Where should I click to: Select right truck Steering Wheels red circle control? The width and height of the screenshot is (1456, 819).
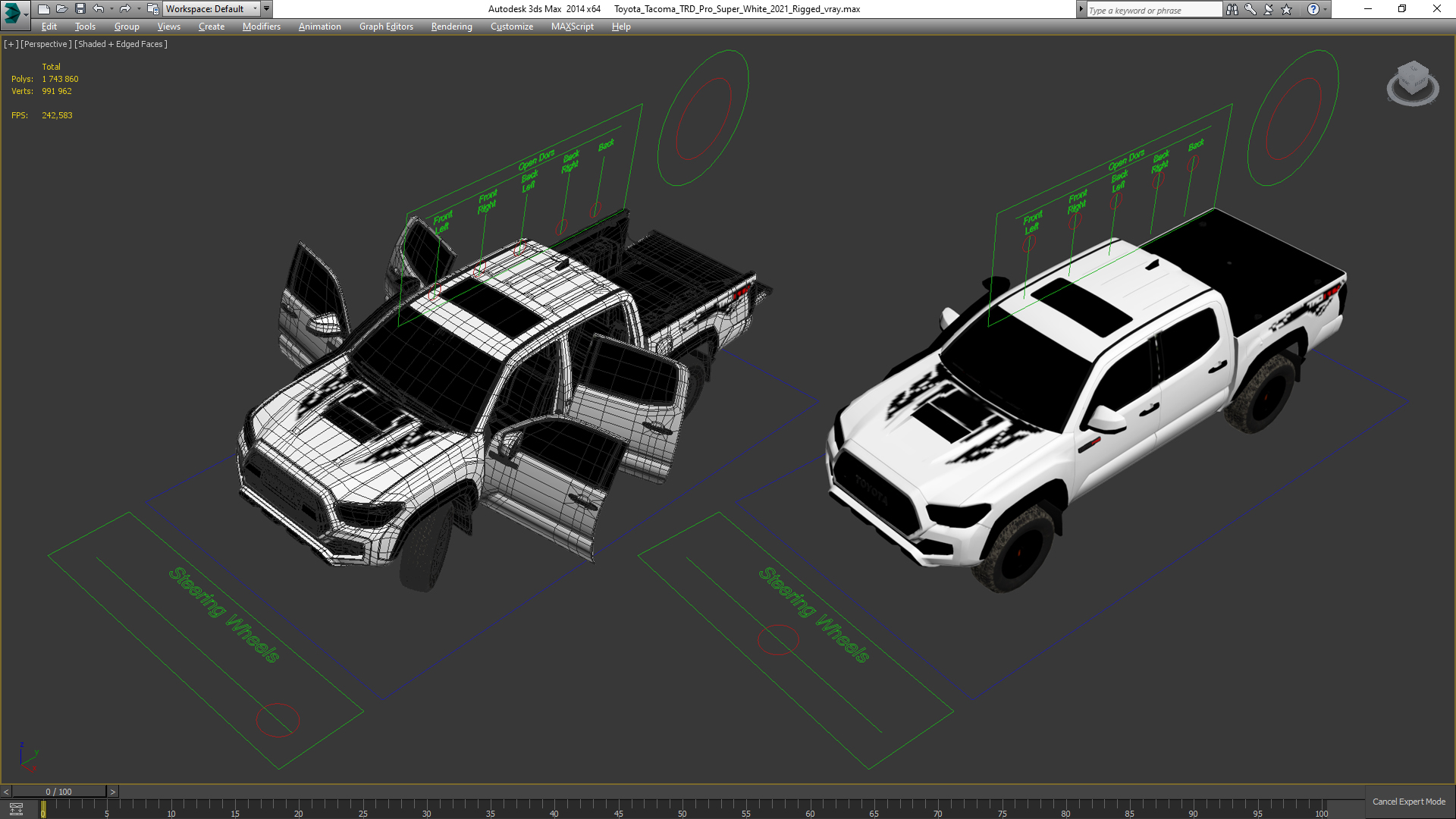778,639
